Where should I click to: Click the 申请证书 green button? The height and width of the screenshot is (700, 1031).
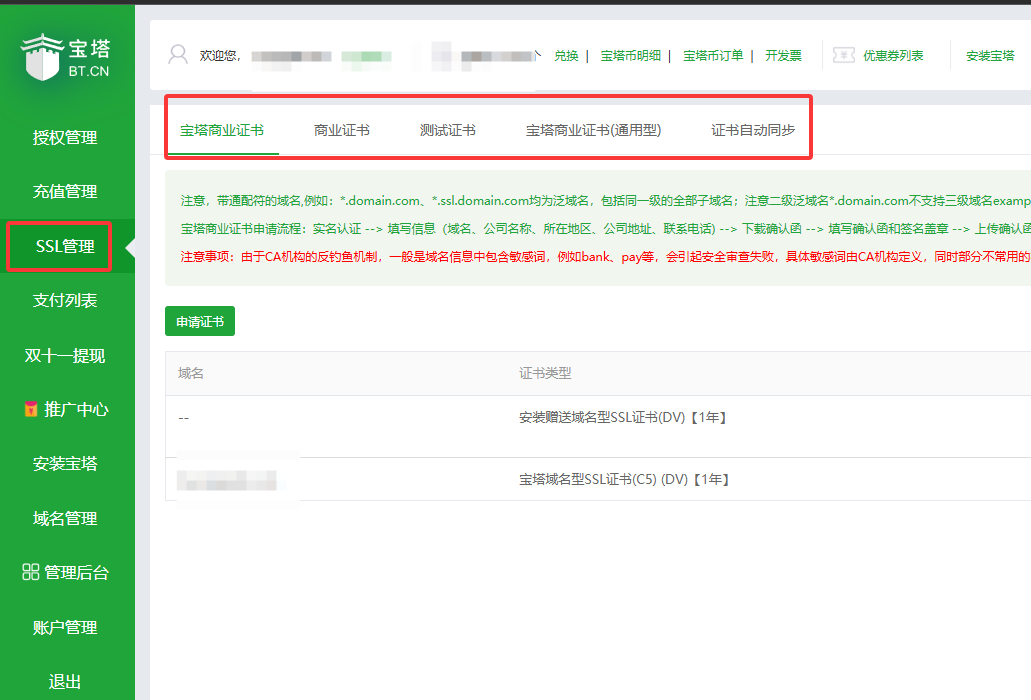[199, 321]
